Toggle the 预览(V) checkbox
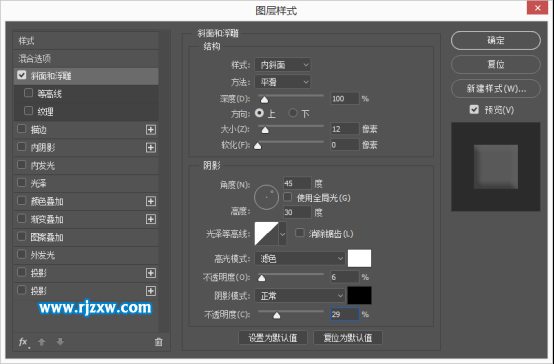The width and height of the screenshot is (554, 364). 474,110
